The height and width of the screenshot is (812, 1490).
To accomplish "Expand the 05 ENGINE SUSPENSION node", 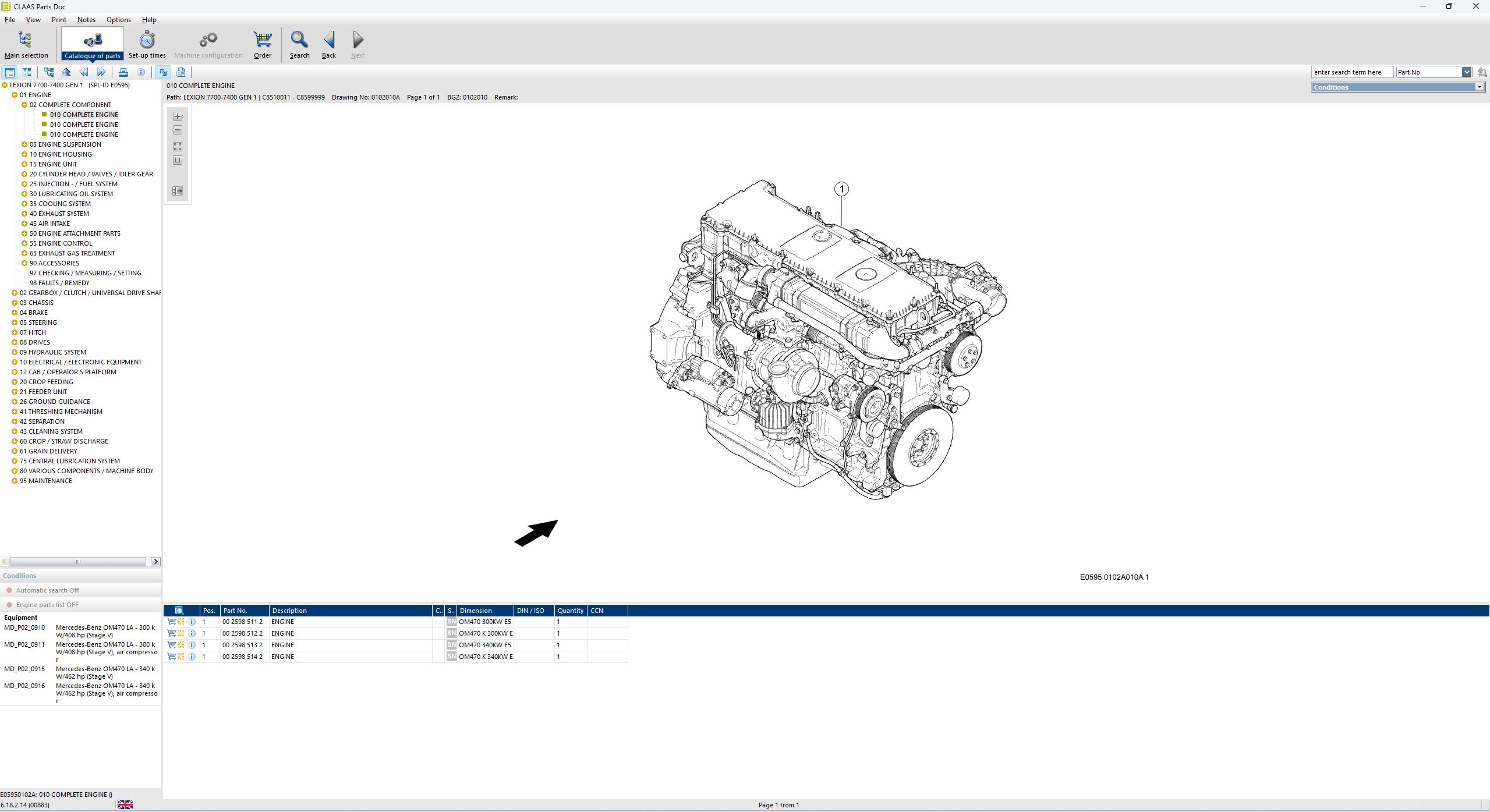I will click(24, 144).
